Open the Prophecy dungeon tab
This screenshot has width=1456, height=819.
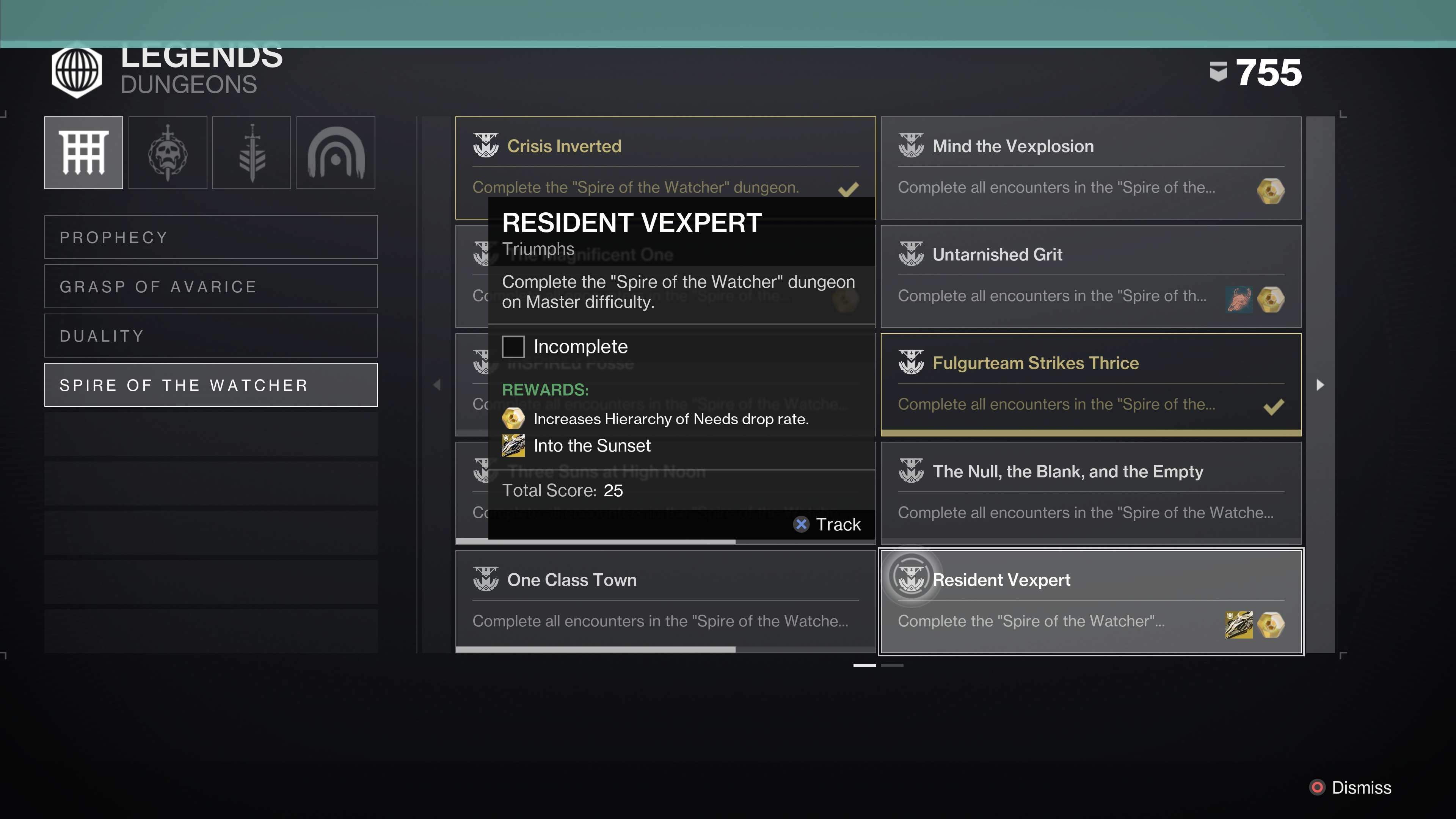coord(211,237)
